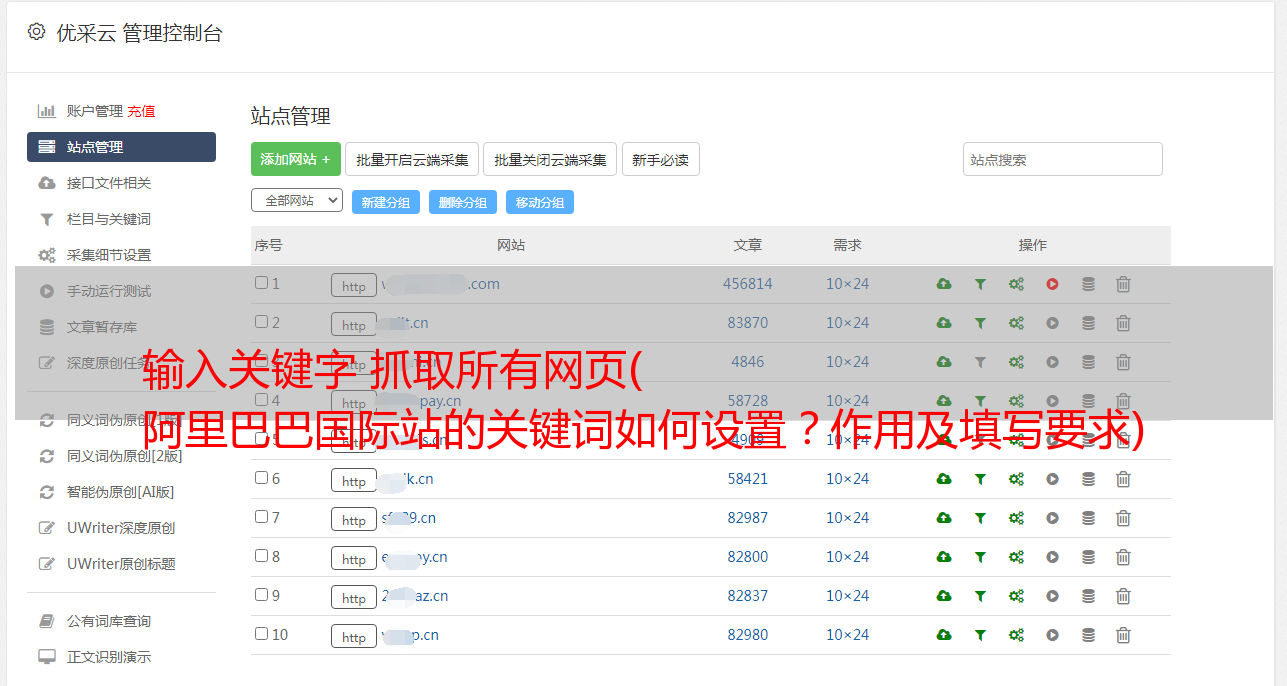Click the gear icon beside 优采云 管理控制台
Image resolution: width=1287 pixels, height=686 pixels.
click(x=37, y=32)
